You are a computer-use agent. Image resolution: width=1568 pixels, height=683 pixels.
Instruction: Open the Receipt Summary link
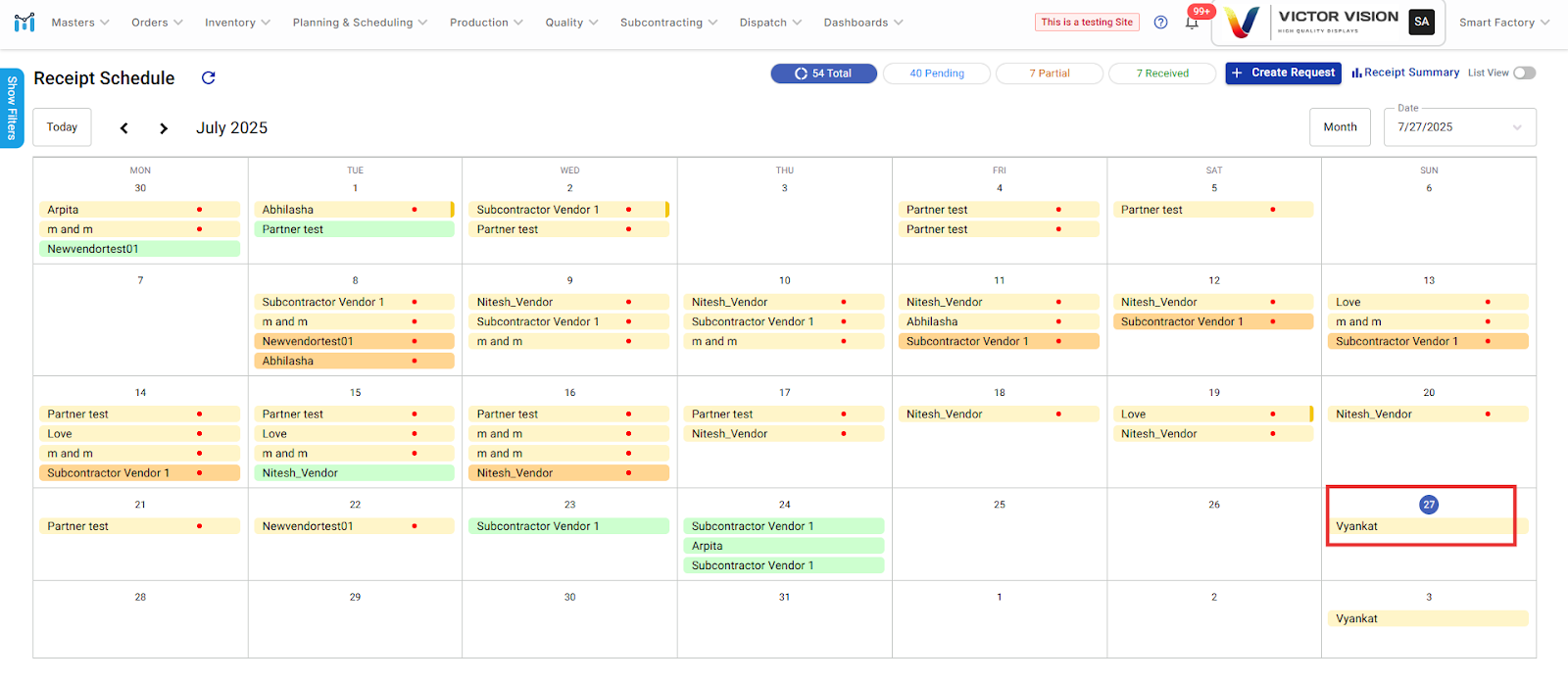point(1405,73)
